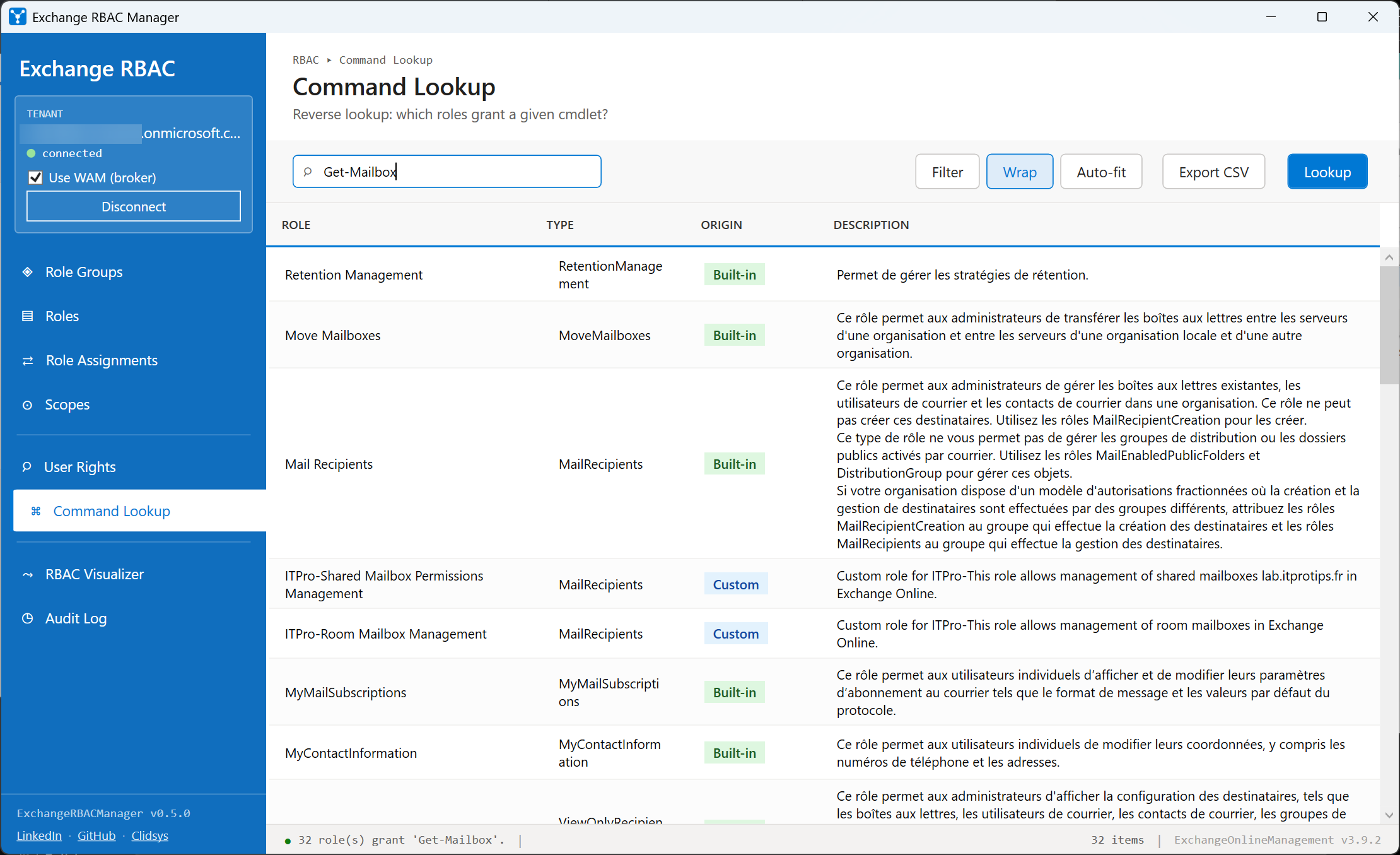
Task: Click the RBAC breadcrumb
Action: (306, 60)
